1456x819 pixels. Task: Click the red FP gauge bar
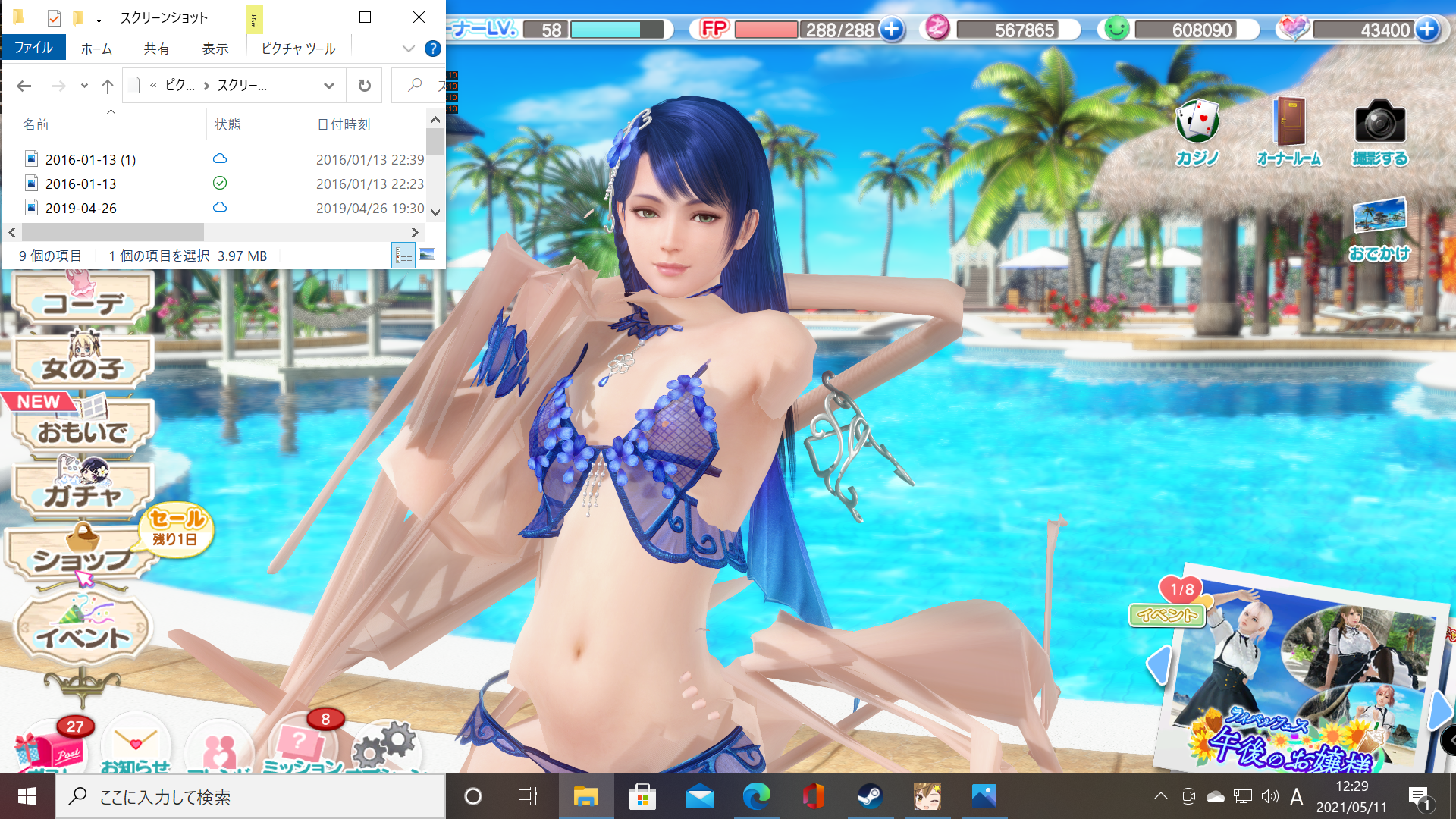766,30
